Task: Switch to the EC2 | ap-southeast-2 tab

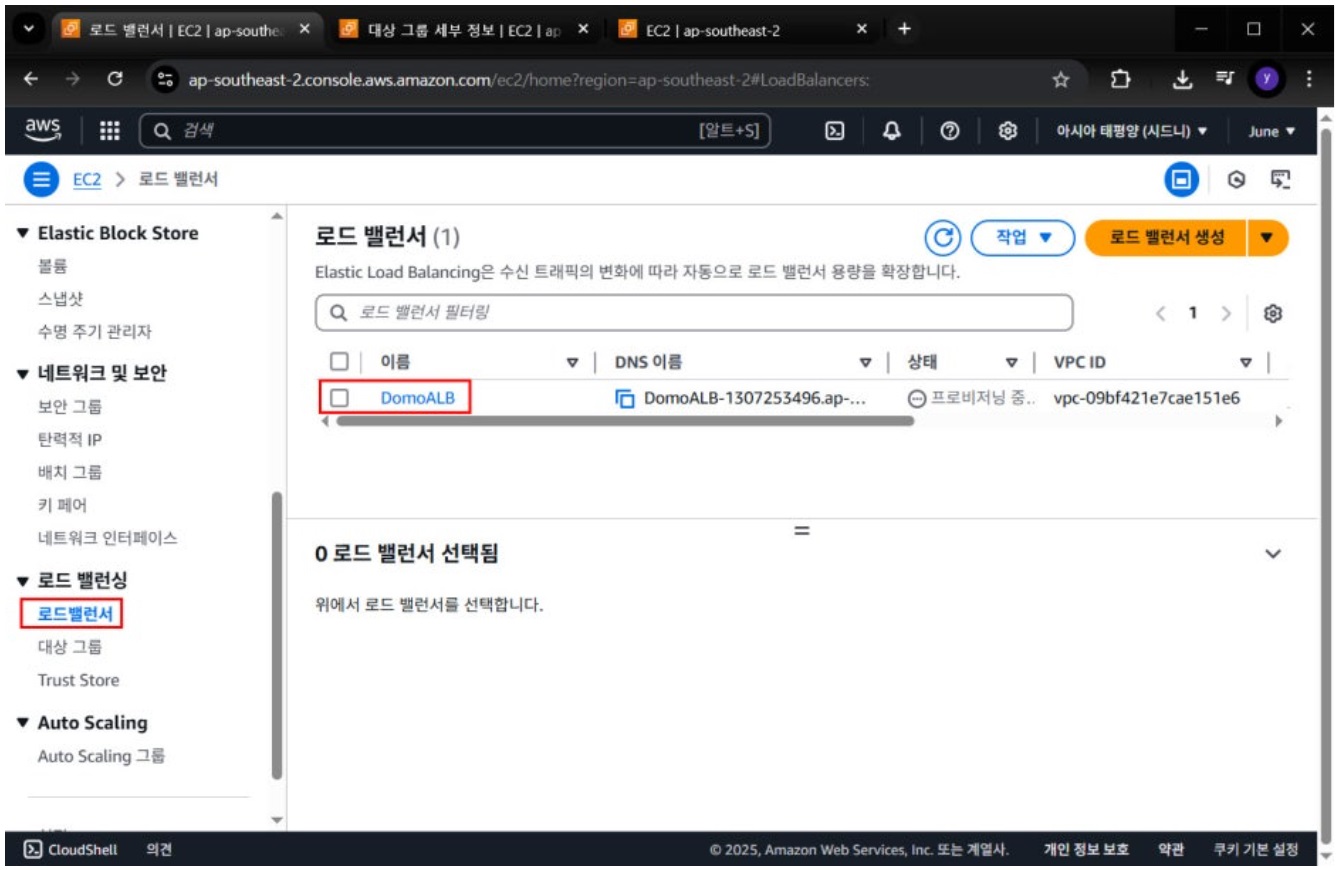Action: pos(742,29)
